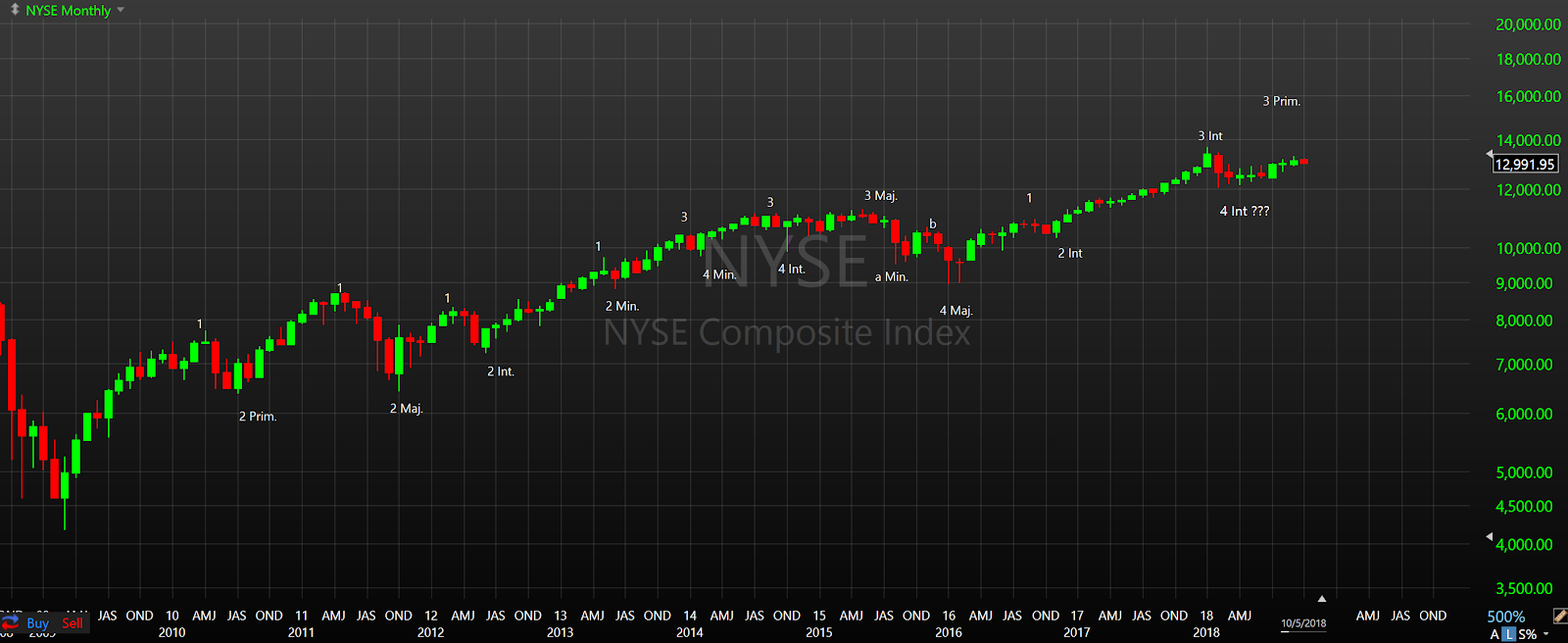Click the 12,991.95 current price box

coord(1525,165)
